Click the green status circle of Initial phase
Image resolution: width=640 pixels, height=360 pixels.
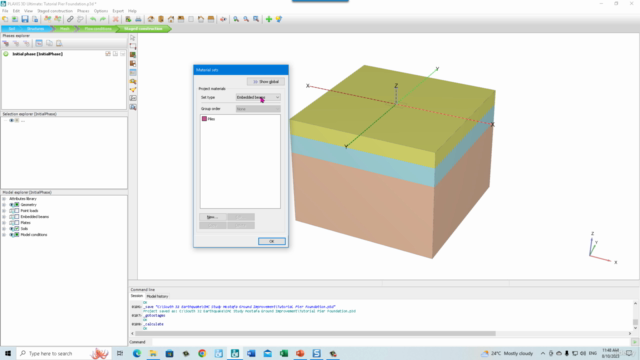(x=6, y=54)
